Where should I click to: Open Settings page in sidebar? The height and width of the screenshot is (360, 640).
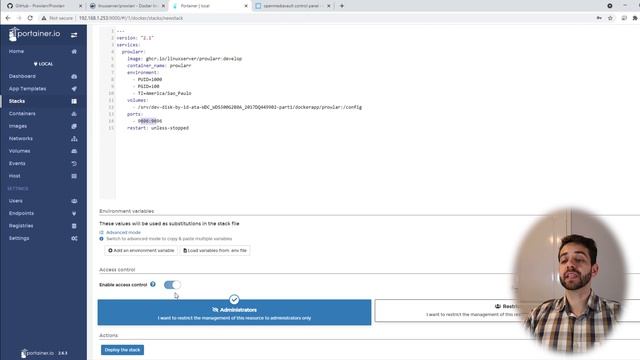click(x=19, y=238)
